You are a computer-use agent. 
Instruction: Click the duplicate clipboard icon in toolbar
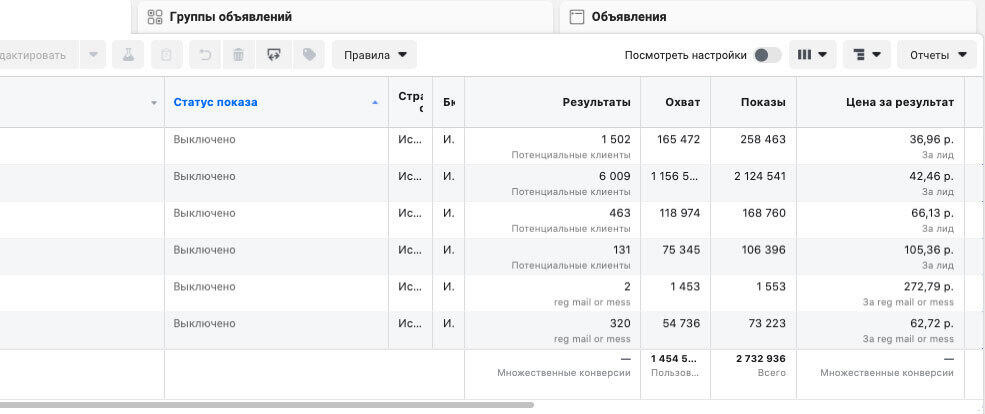166,55
